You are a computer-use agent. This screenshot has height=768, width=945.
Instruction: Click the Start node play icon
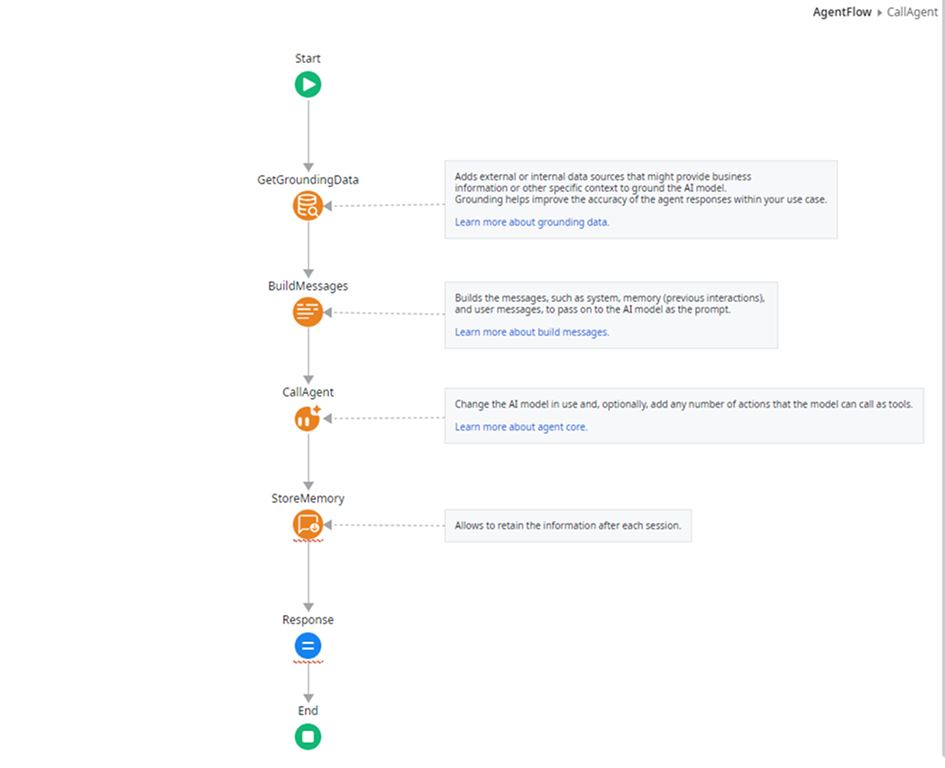tap(307, 84)
